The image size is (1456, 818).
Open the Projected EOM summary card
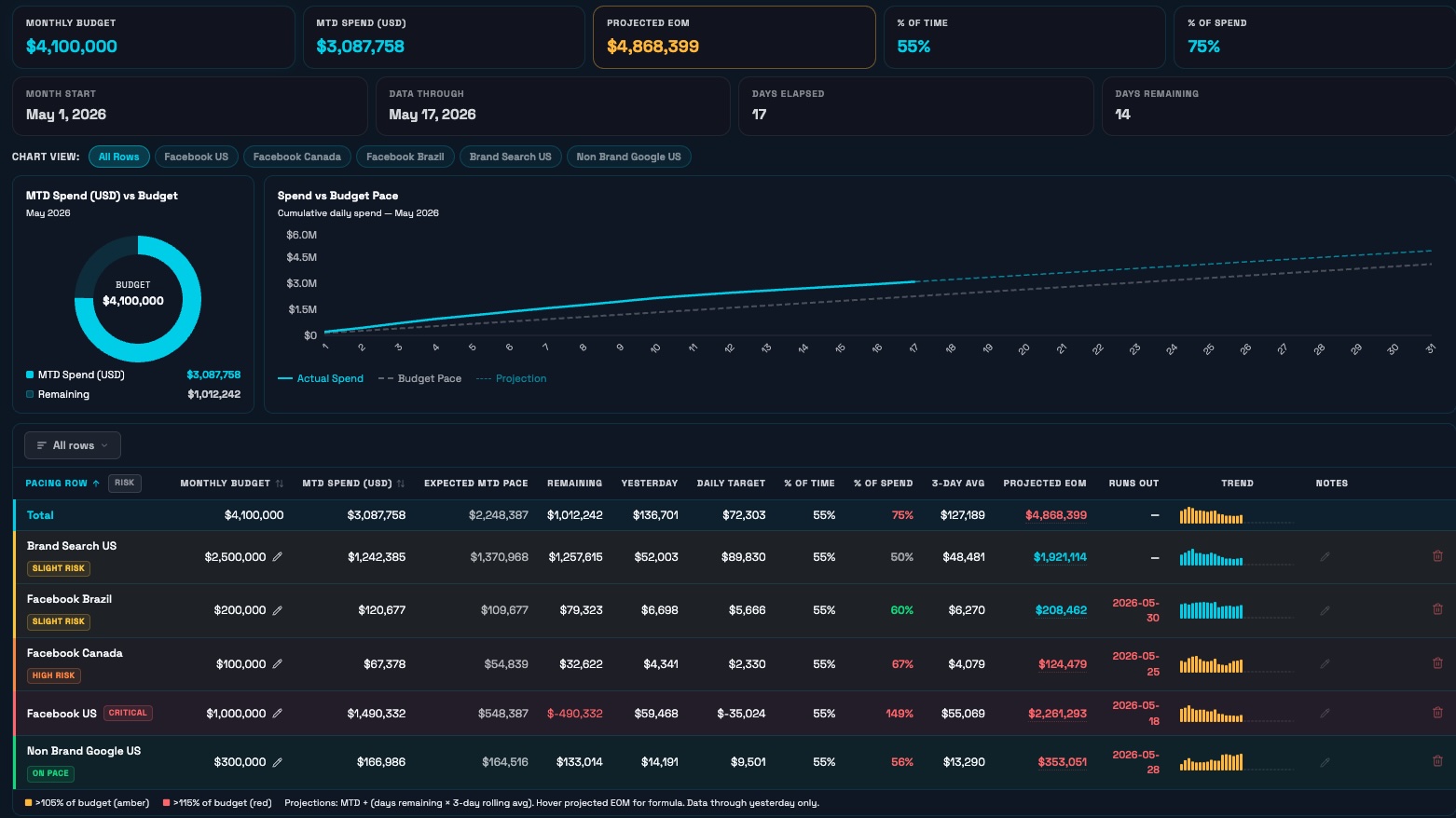pos(734,37)
